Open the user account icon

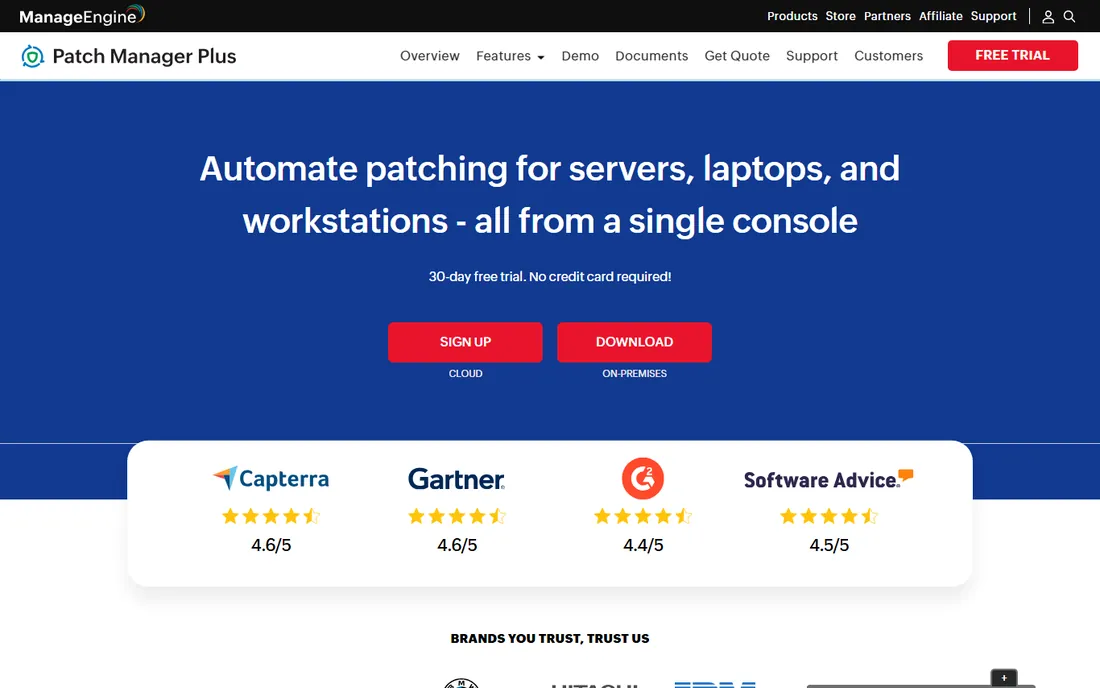click(x=1048, y=16)
